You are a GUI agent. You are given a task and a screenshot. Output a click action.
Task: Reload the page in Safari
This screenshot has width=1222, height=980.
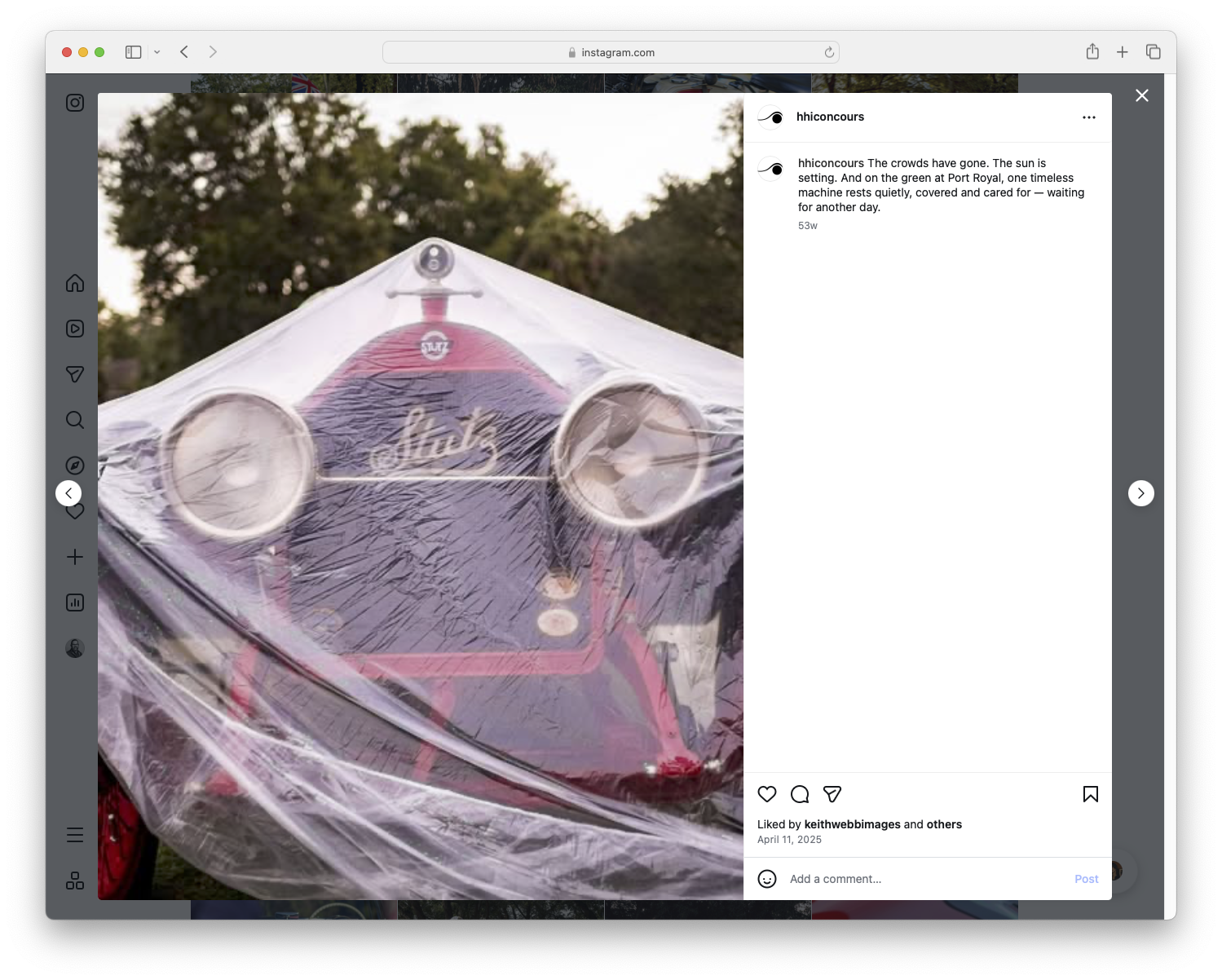[829, 52]
